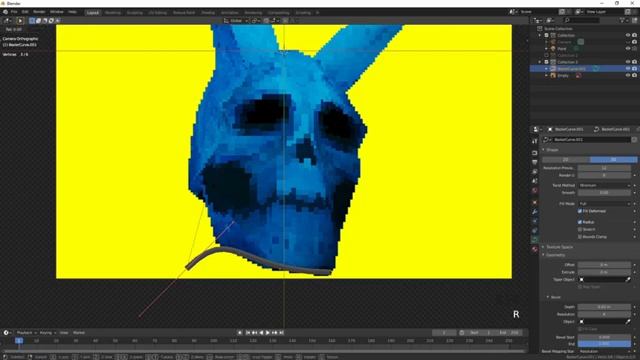640x360 pixels.
Task: Open the Modifiers properties tab
Action: [x=535, y=211]
